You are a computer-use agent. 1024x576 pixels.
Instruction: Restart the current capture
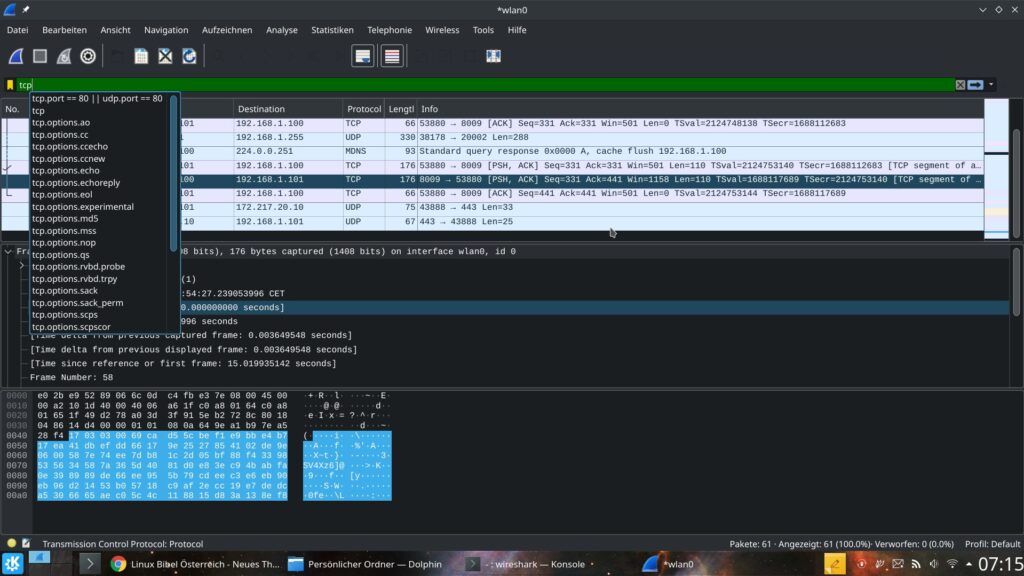click(64, 56)
